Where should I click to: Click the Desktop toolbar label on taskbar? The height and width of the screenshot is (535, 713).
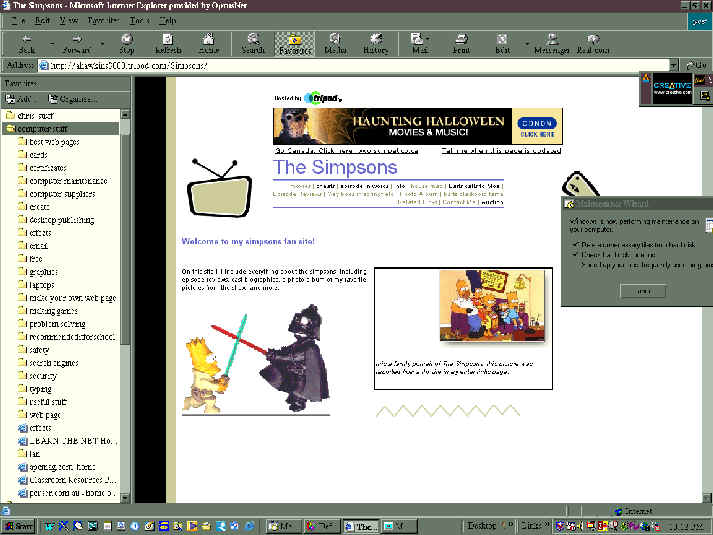[482, 526]
